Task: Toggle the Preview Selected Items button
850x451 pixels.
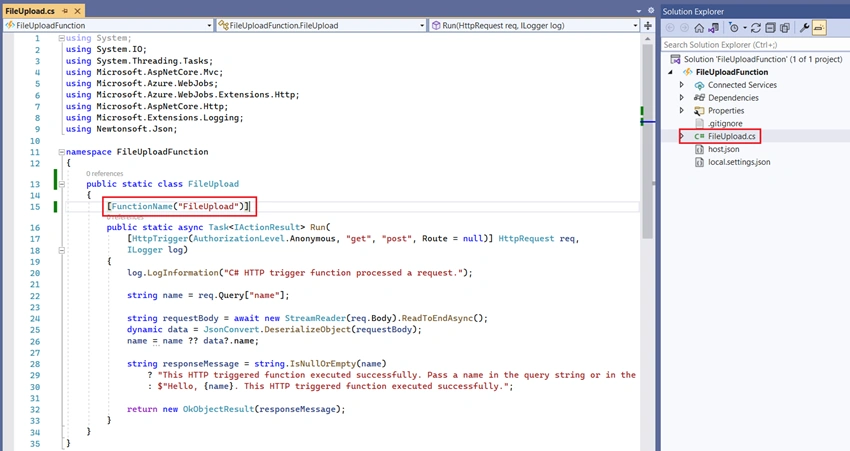Action: tap(819, 28)
